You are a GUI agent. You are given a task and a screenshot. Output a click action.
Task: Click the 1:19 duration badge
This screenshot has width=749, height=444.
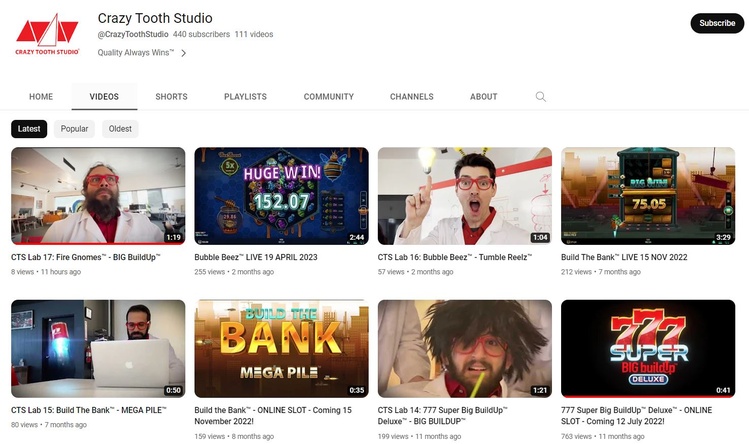coord(173,237)
